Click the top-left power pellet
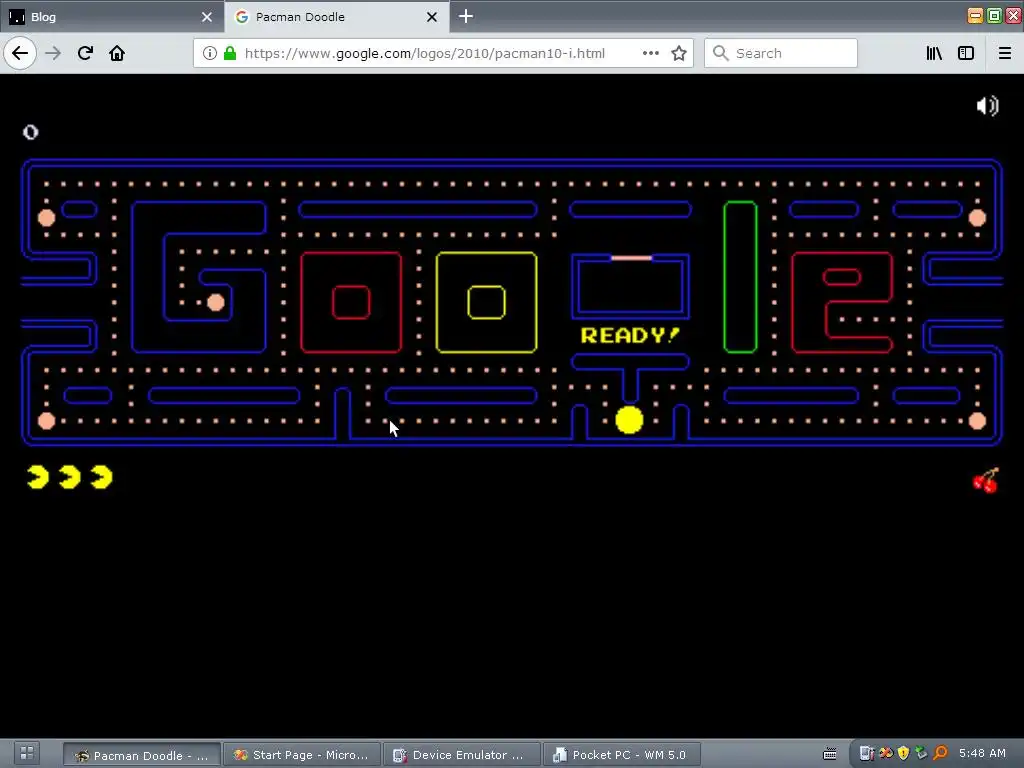This screenshot has height=768, width=1024. click(x=46, y=217)
